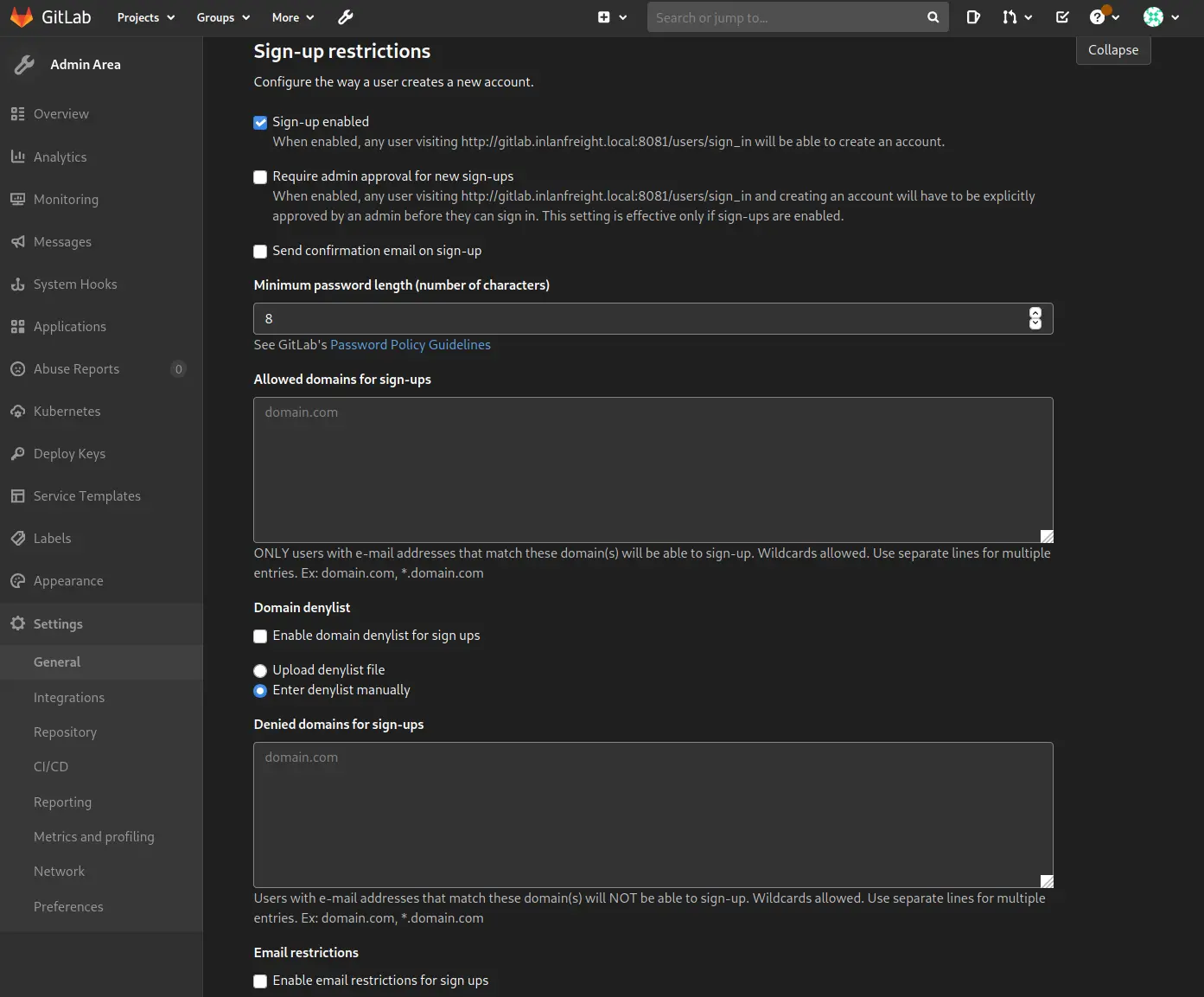Open the admin wrench icon in navbar
The height and width of the screenshot is (997, 1204).
tap(345, 17)
